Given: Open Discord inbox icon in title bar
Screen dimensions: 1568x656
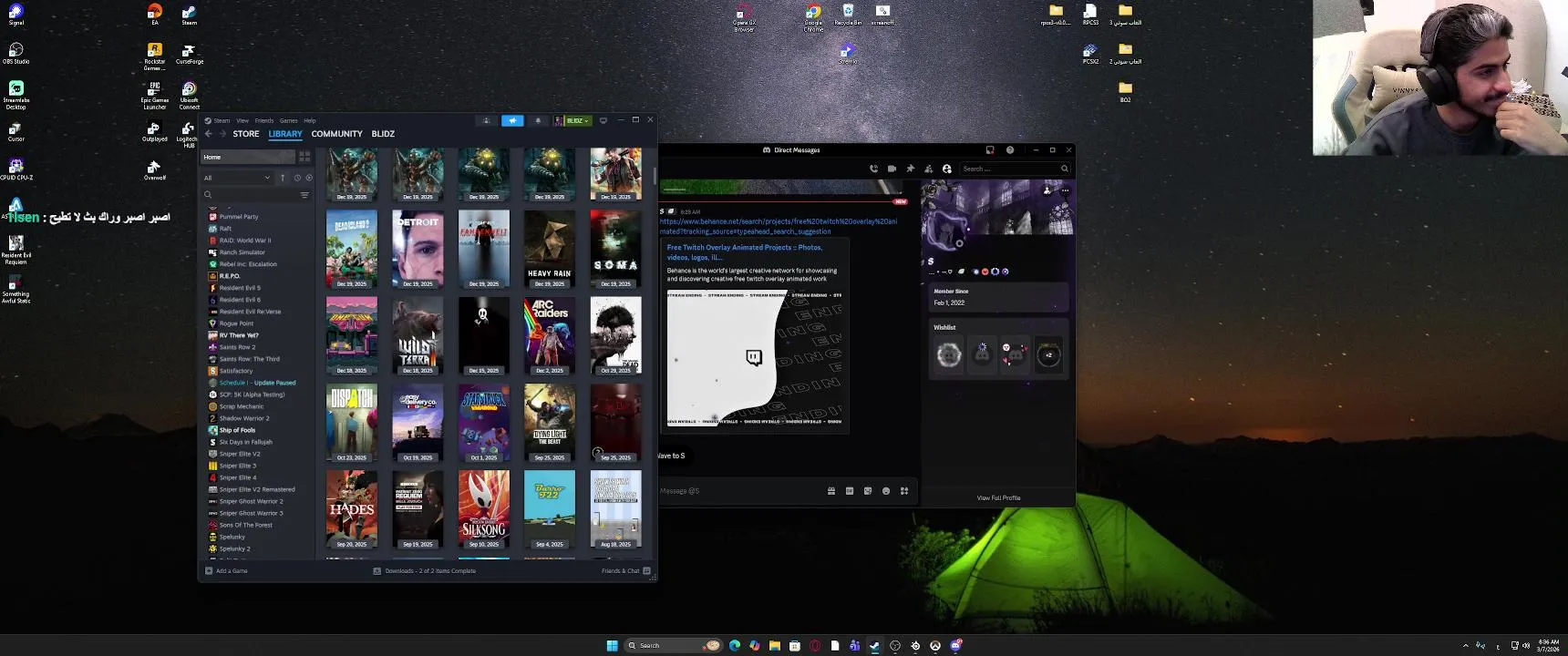Looking at the screenshot, I should pyautogui.click(x=990, y=150).
